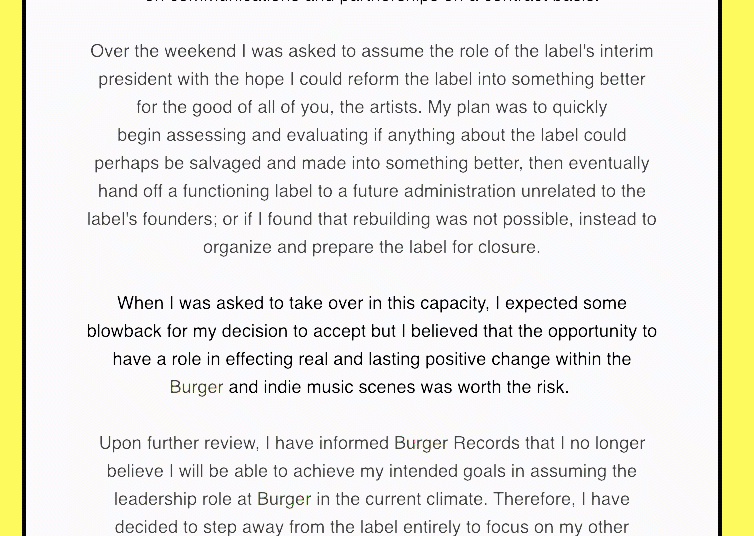This screenshot has height=536, width=754.
Task: Click the left yellow border strip
Action: pos(11,268)
